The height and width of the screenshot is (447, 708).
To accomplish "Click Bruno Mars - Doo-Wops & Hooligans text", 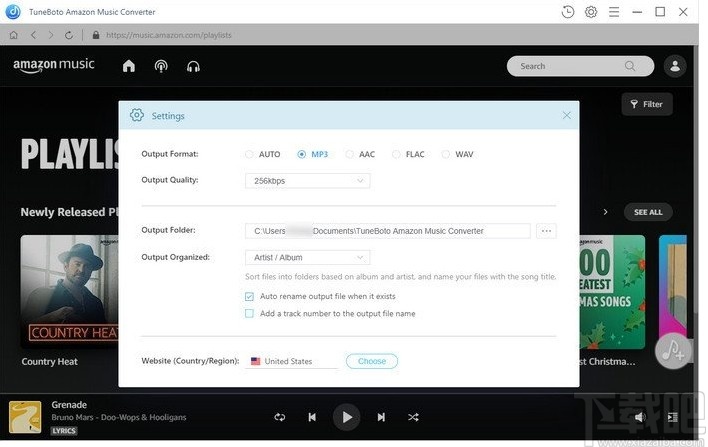I will coord(119,417).
